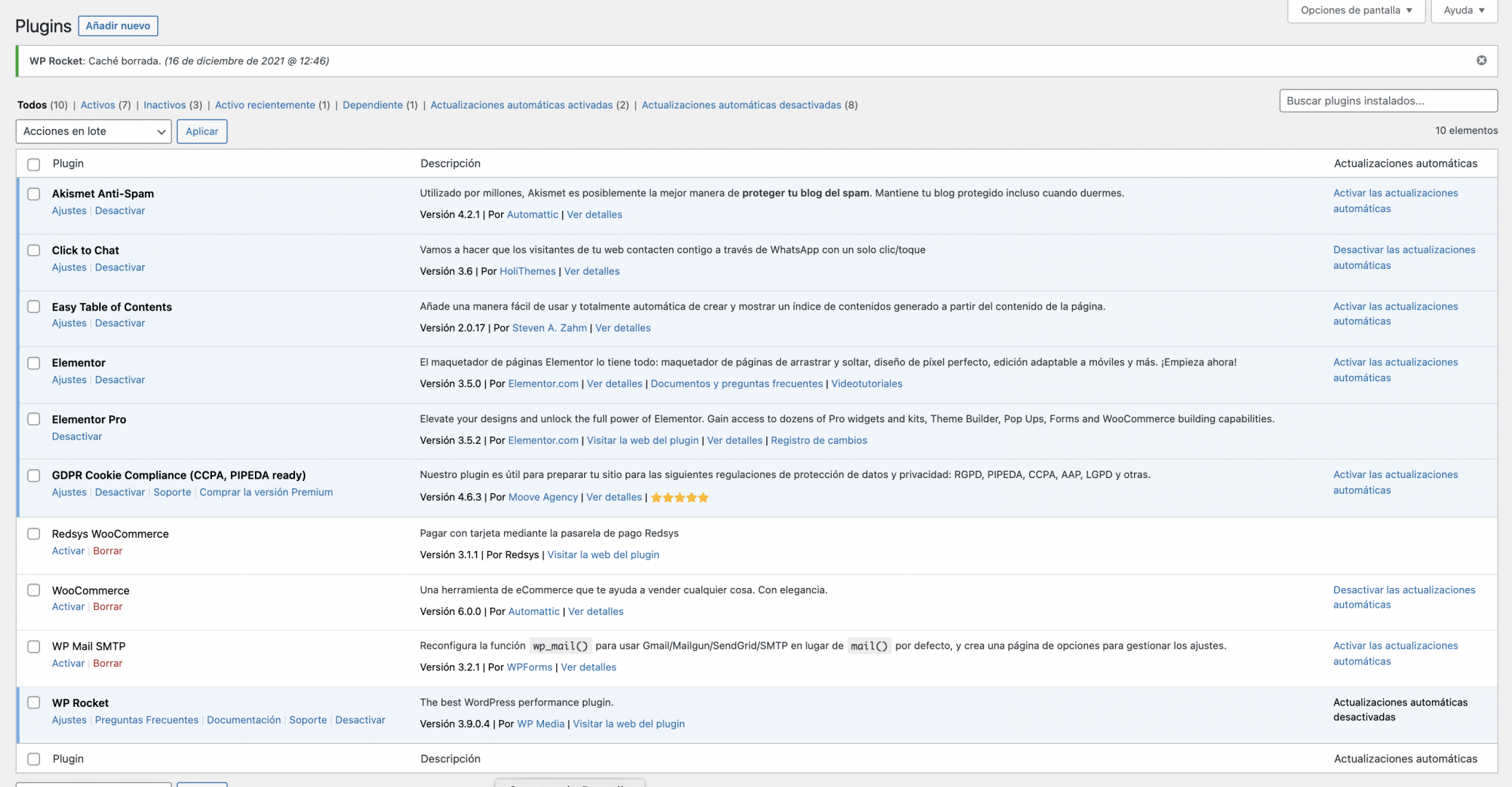Open Elementor Videotutoriales link

[x=866, y=383]
